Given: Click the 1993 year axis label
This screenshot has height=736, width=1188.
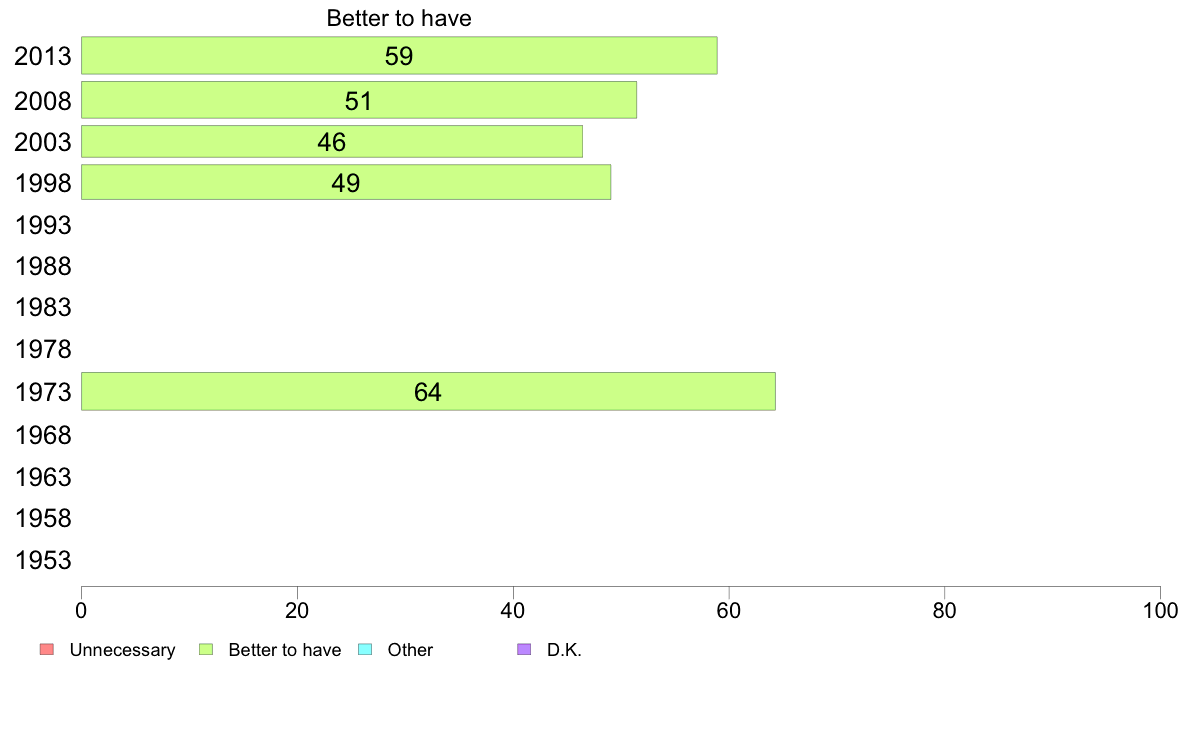Looking at the screenshot, I should pyautogui.click(x=42, y=225).
